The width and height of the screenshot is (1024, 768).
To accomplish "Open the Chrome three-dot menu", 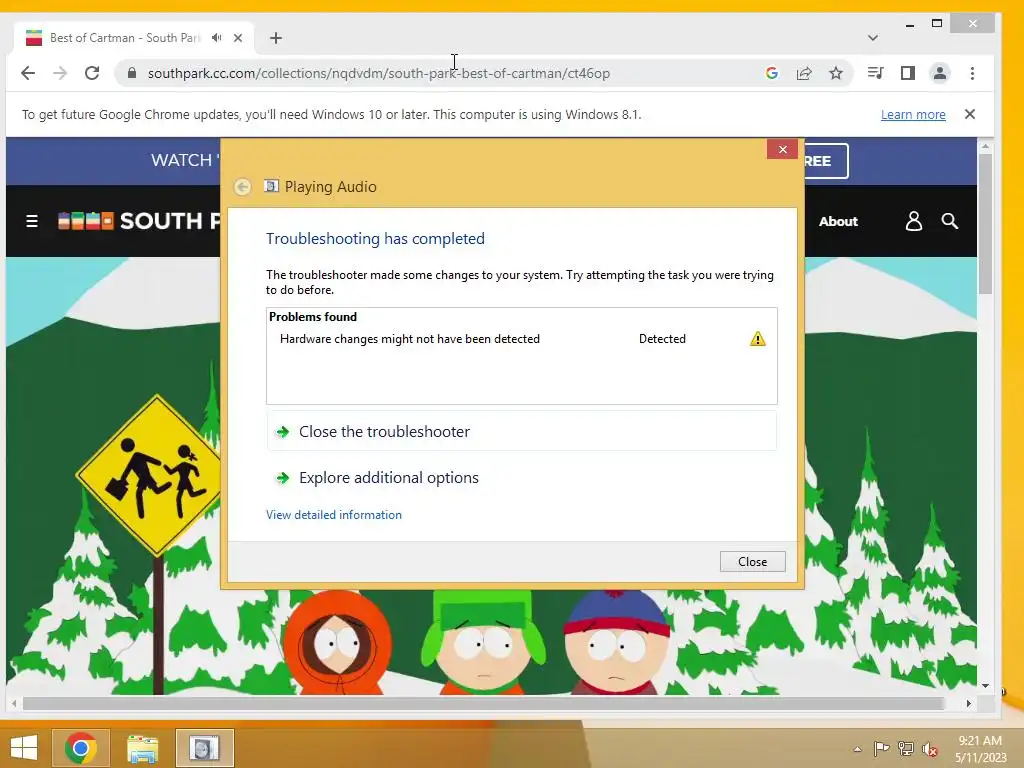I will click(972, 73).
